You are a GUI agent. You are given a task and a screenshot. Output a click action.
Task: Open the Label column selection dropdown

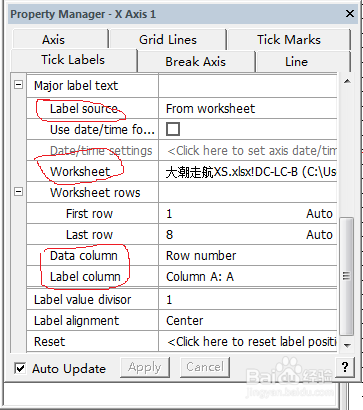pyautogui.click(x=248, y=276)
